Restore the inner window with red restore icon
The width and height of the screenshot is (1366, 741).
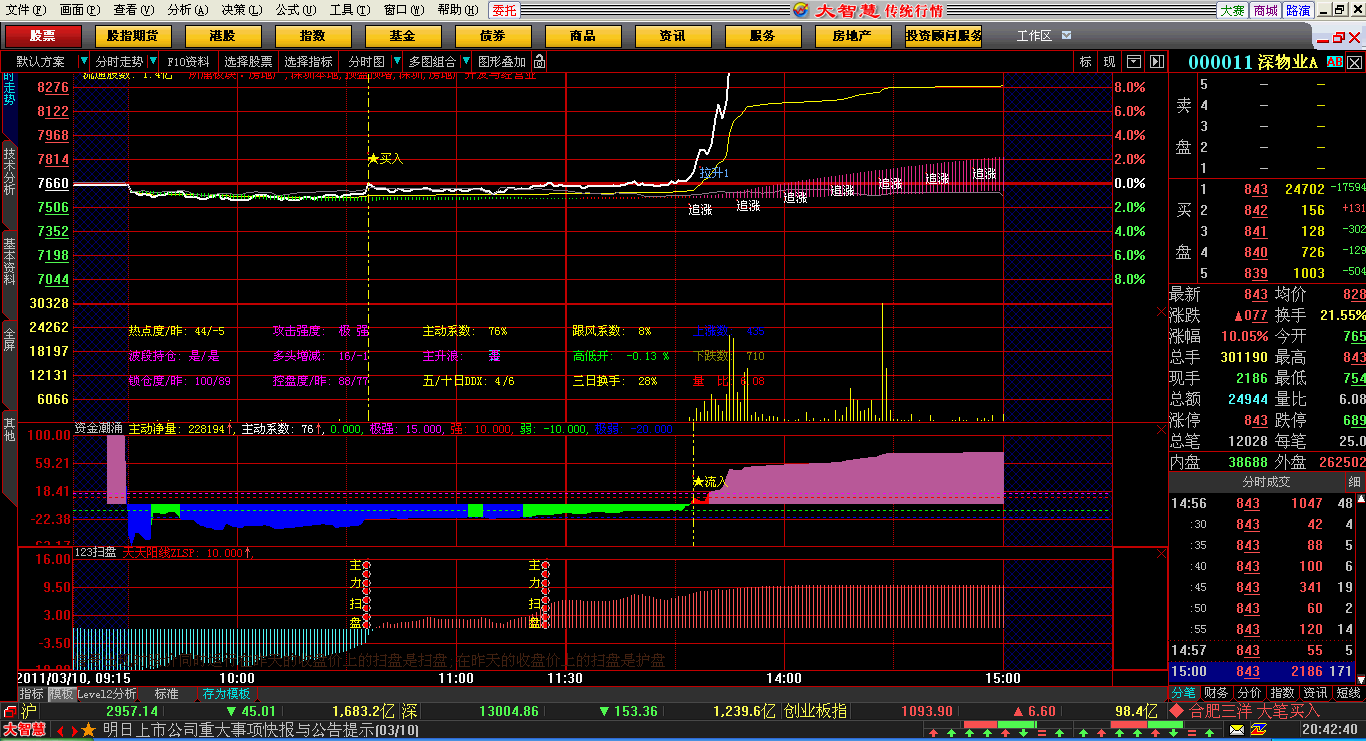(x=1337, y=36)
